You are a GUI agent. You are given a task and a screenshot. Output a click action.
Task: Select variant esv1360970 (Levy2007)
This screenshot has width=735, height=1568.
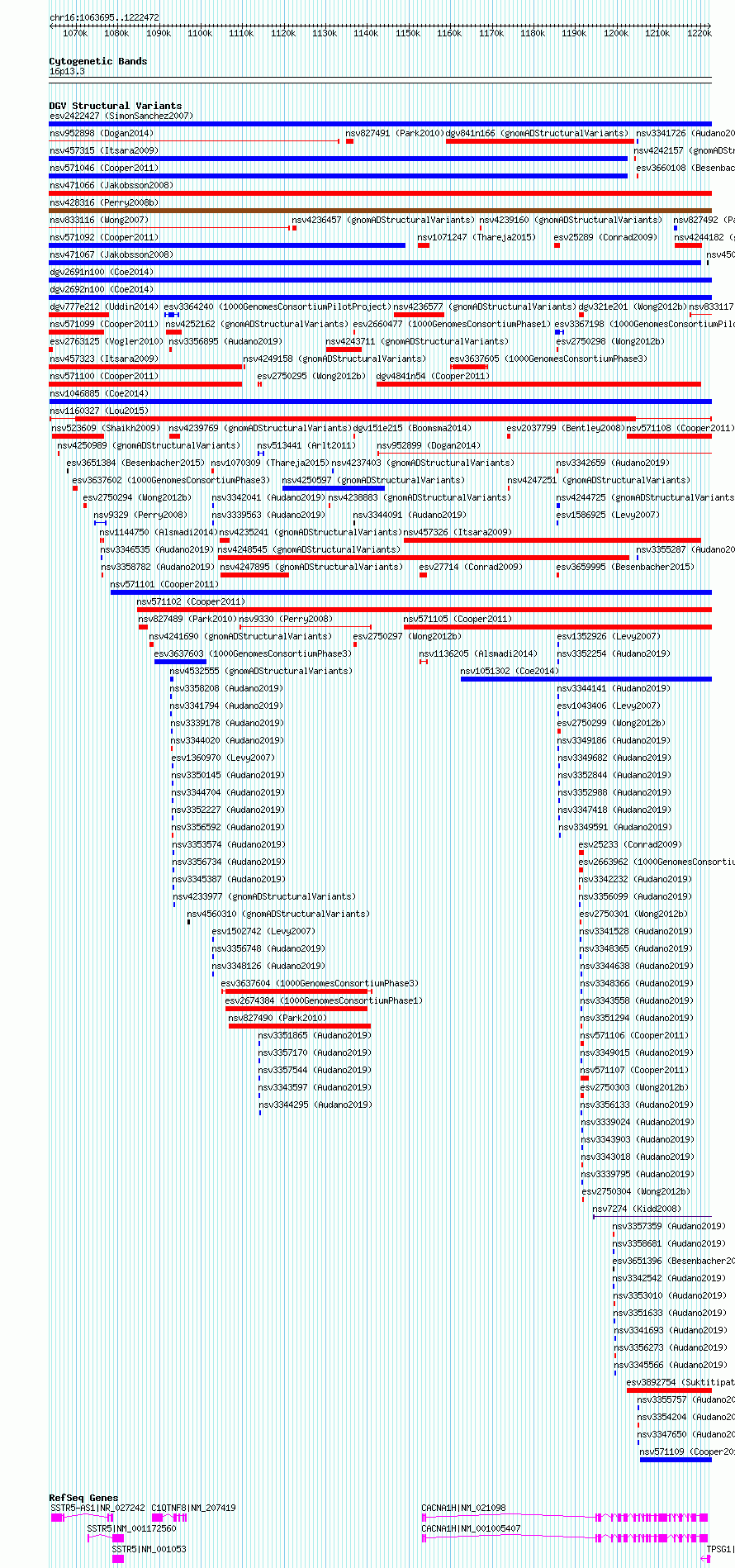coord(223,758)
